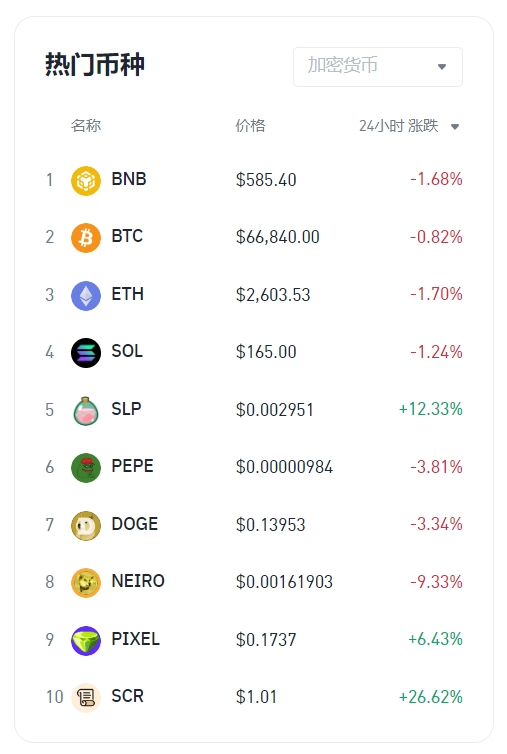507x754 pixels.
Task: Click the SCR +26.62% change value
Action: [431, 697]
